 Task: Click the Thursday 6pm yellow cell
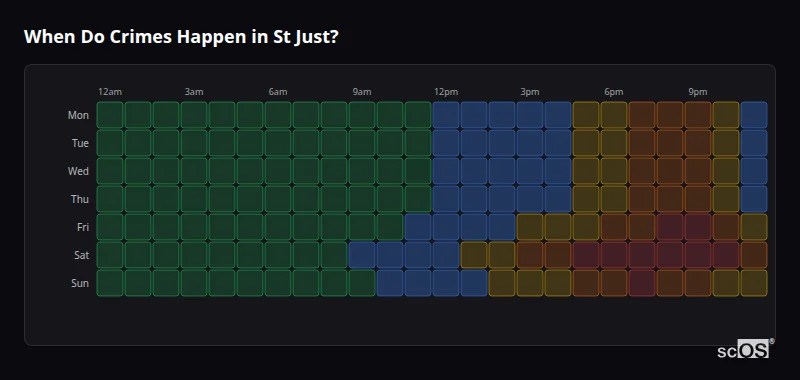(614, 199)
